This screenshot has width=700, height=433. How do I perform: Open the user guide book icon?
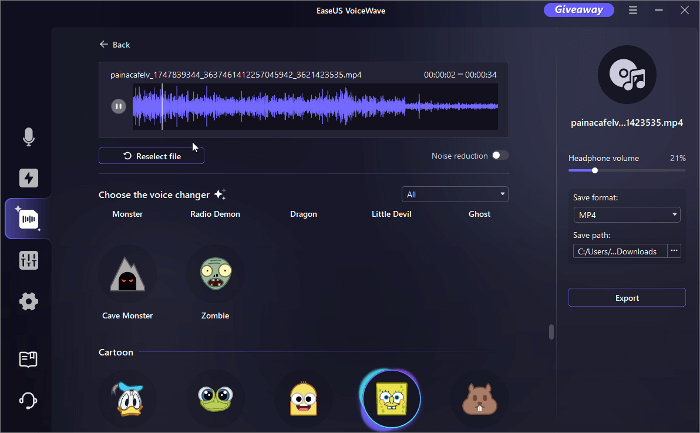(x=28, y=359)
